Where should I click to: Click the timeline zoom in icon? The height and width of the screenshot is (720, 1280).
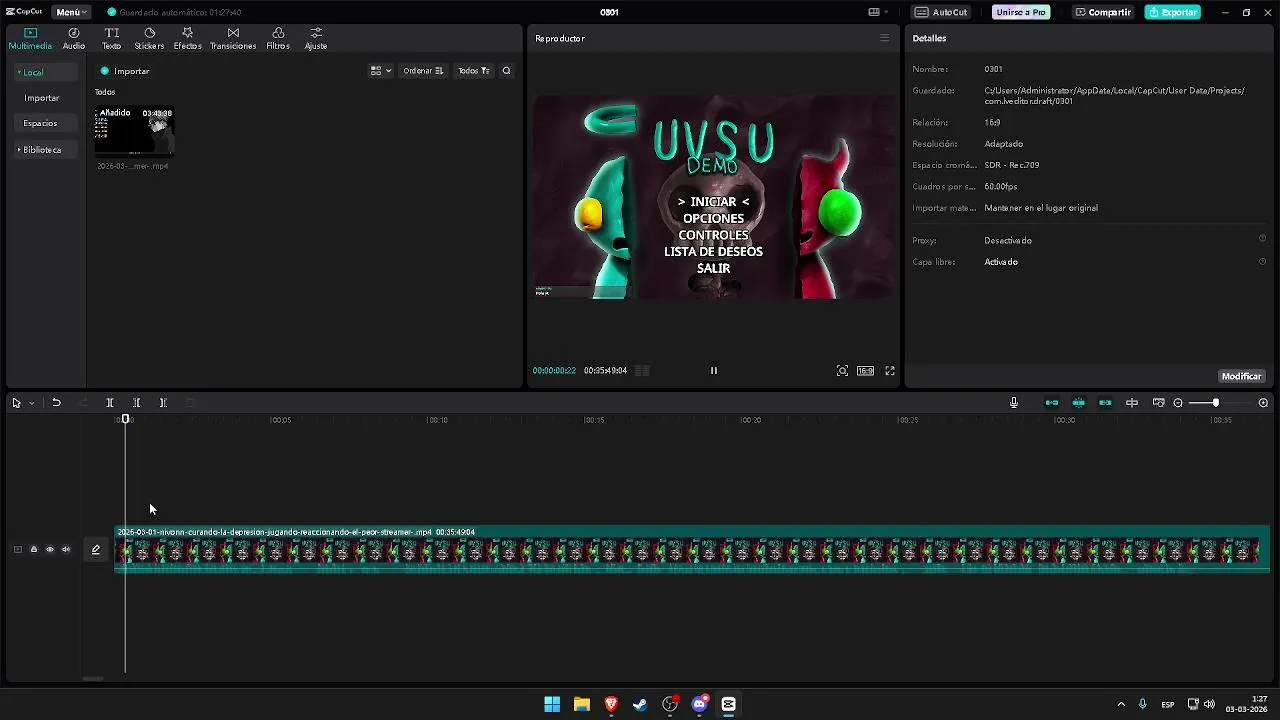pyautogui.click(x=1263, y=403)
